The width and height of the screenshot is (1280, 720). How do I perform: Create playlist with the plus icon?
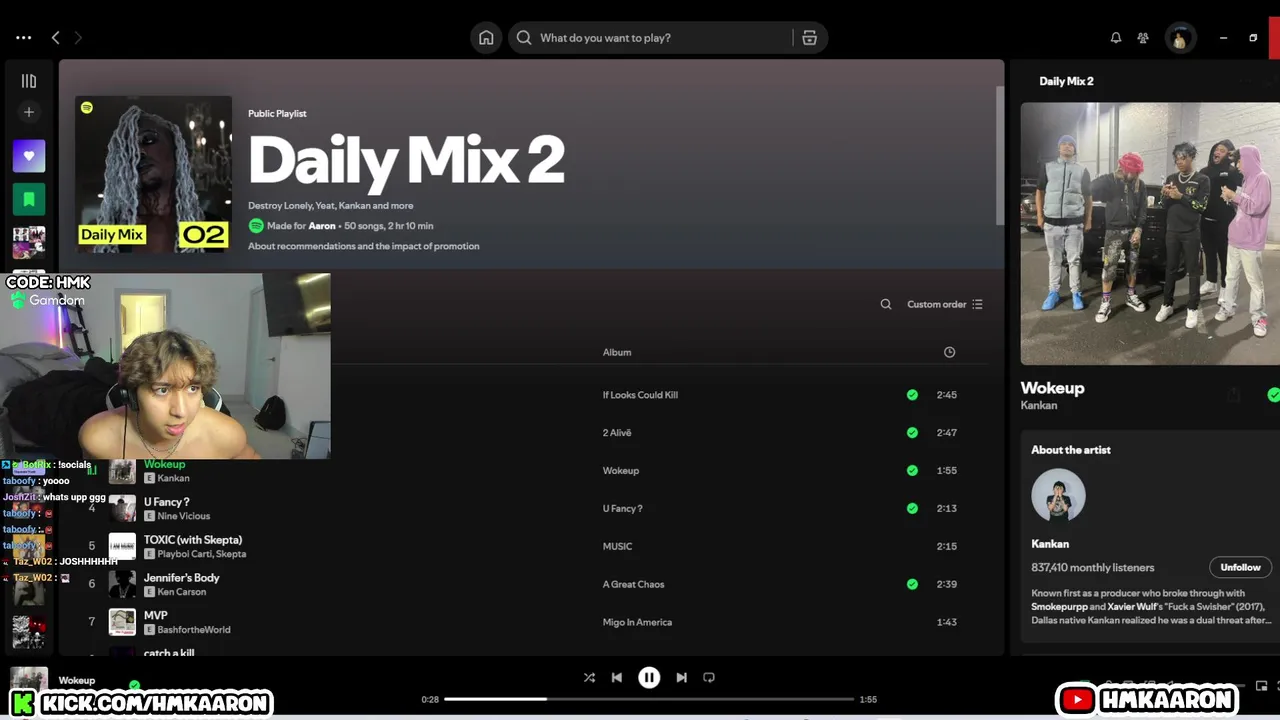click(29, 112)
